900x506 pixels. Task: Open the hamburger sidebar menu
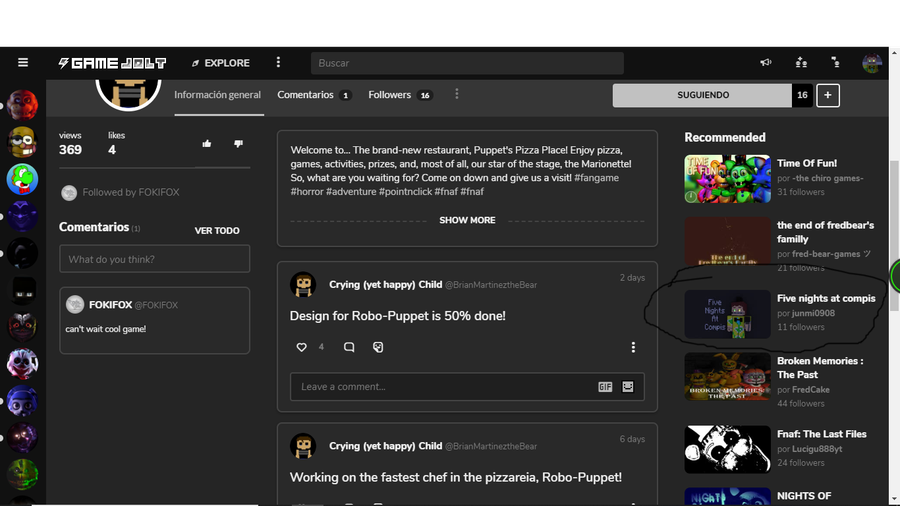pyautogui.click(x=23, y=63)
